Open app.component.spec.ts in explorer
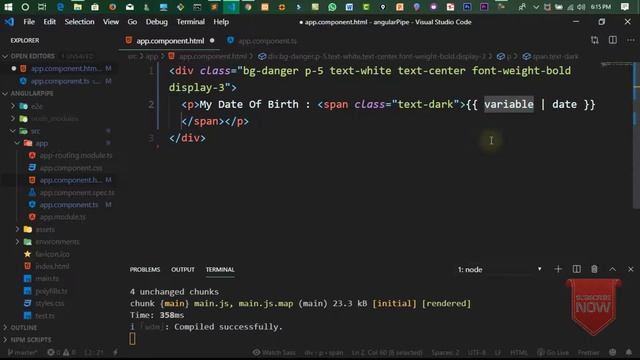This screenshot has width=640, height=360. [x=77, y=192]
